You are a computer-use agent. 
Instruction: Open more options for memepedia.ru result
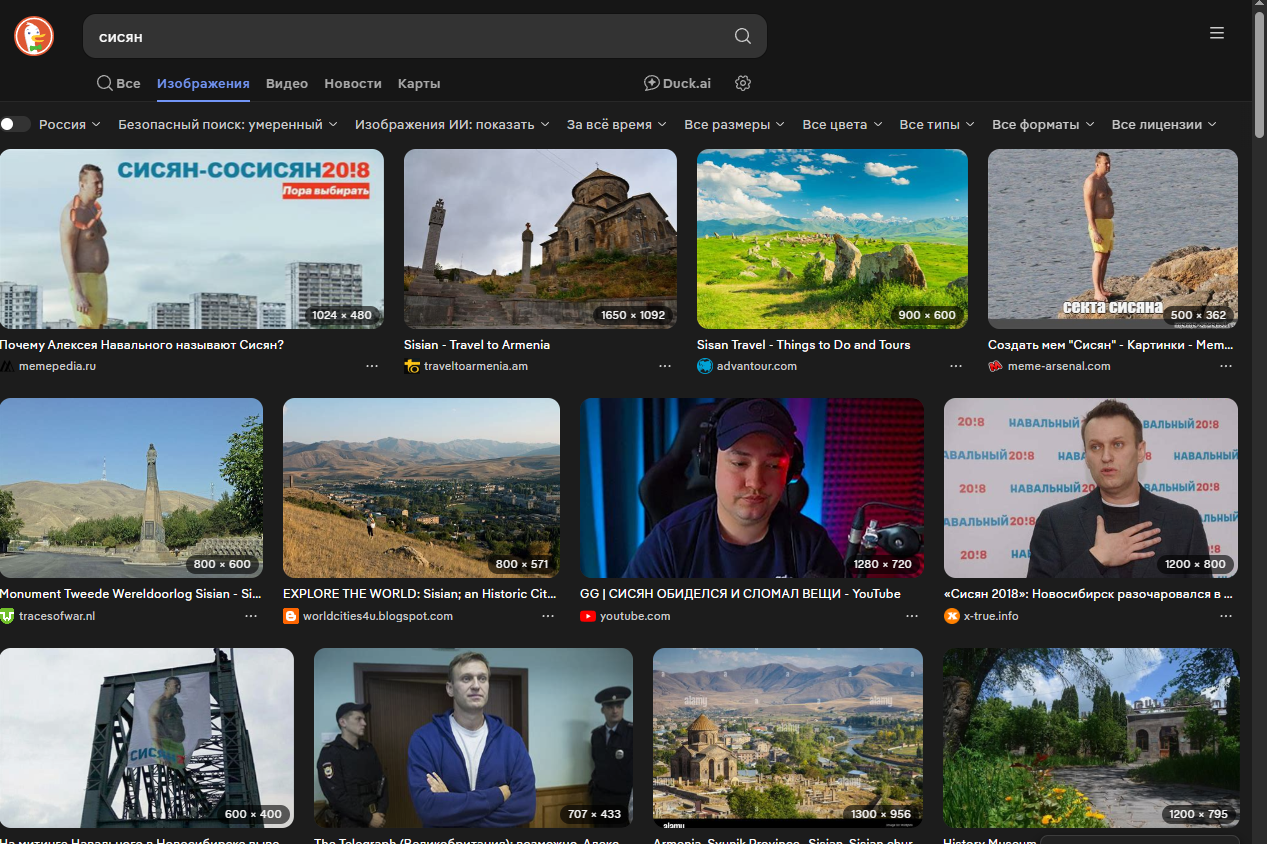372,366
